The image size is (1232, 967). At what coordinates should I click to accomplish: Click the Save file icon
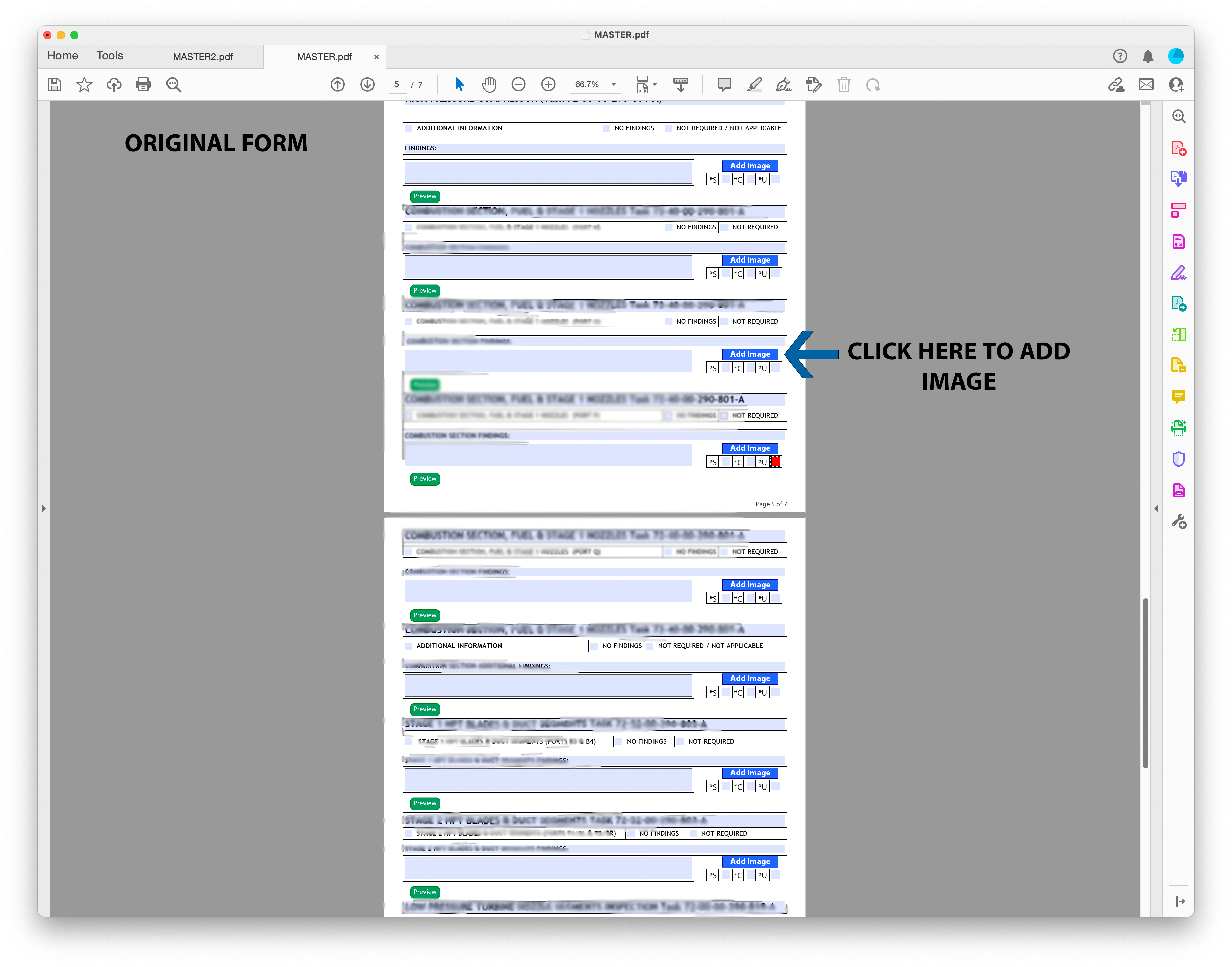point(54,85)
